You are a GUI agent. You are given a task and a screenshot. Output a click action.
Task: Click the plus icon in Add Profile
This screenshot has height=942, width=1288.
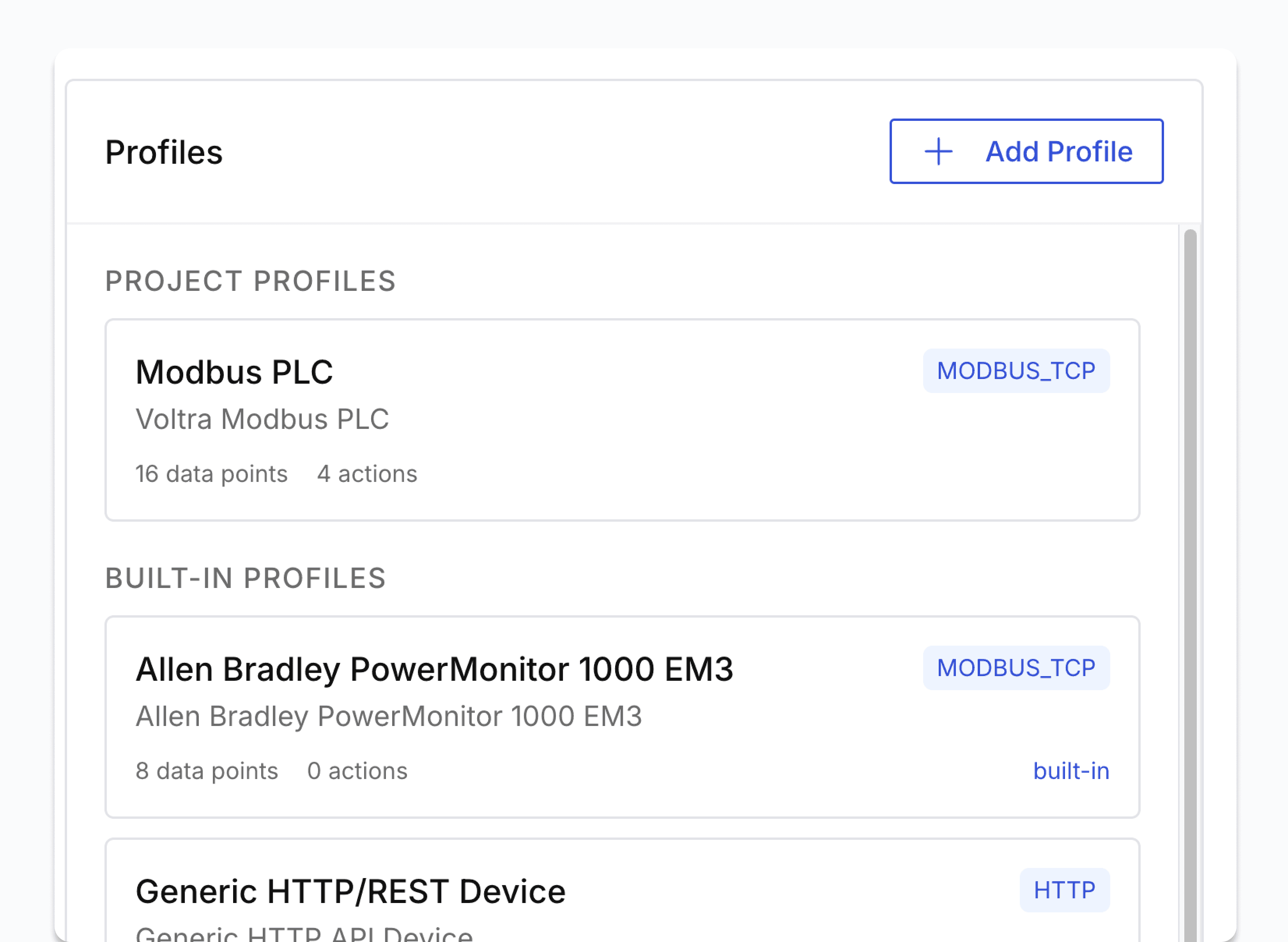pos(938,152)
